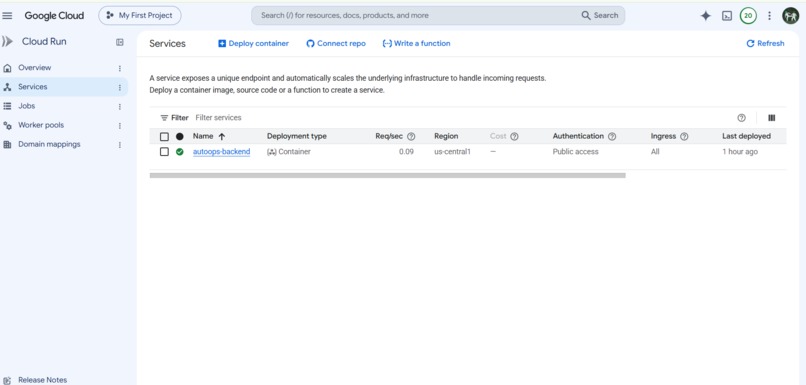Click the Google Cloud logo
Viewport: 806px width, 385px height.
click(x=54, y=15)
